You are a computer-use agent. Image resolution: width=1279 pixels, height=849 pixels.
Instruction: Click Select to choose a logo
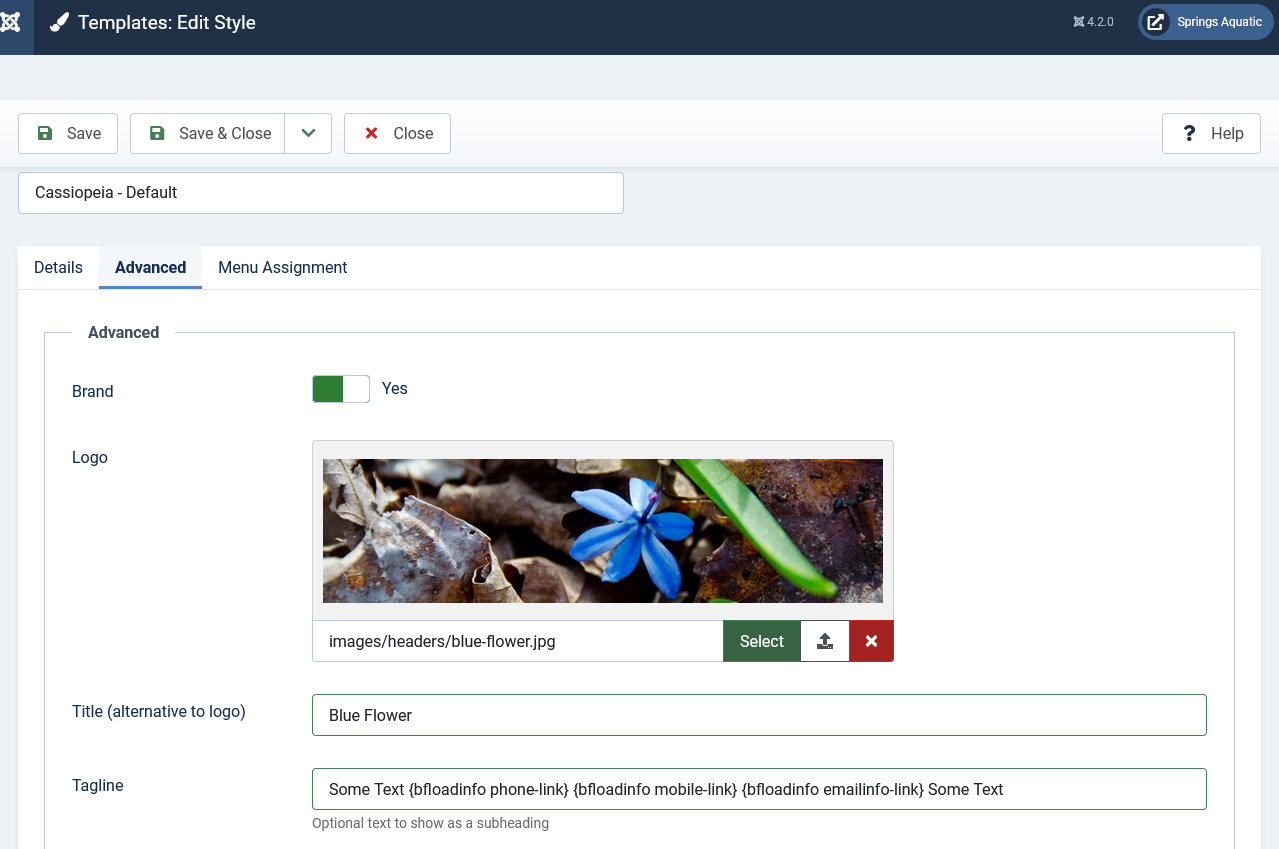762,641
